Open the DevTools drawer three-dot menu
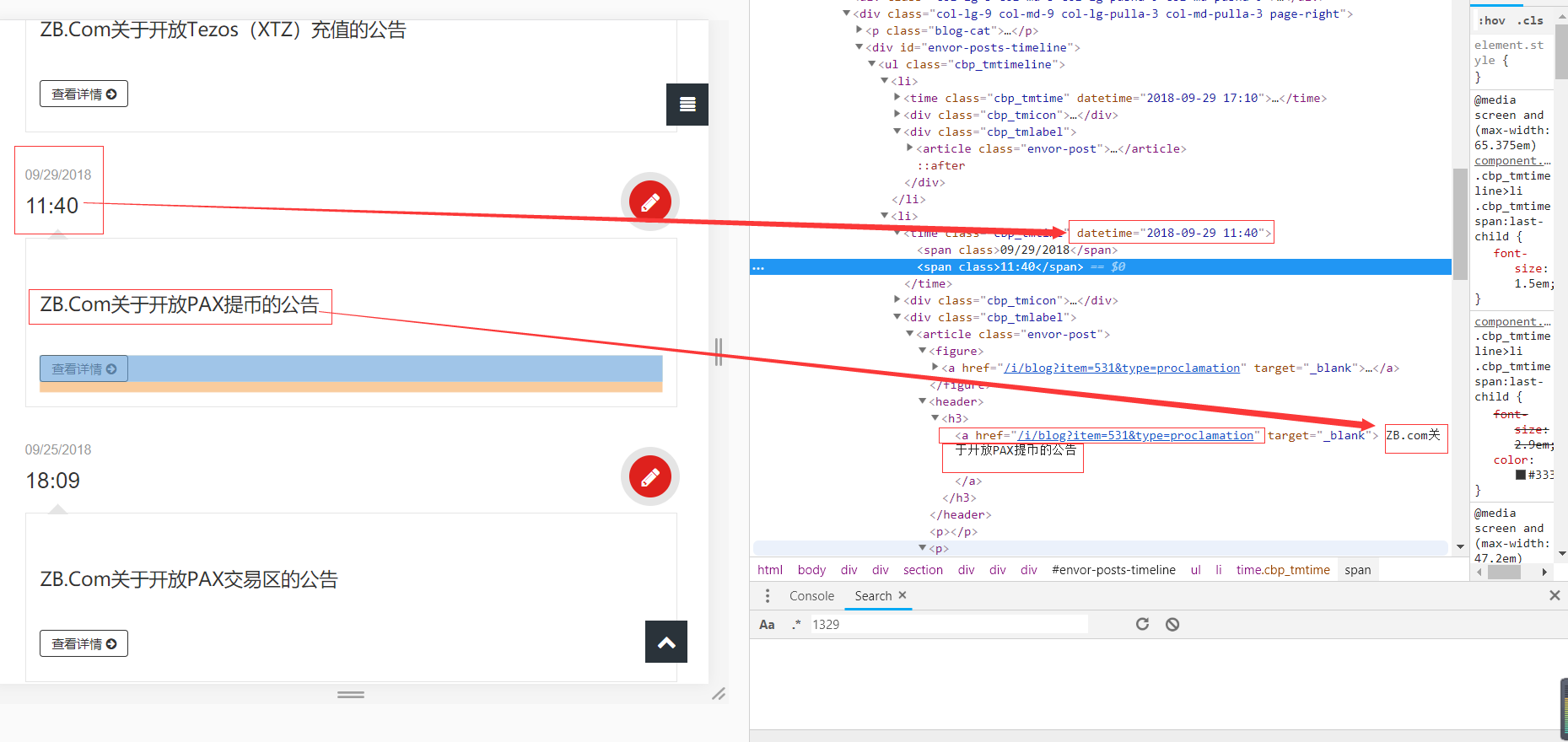The height and width of the screenshot is (742, 1568). pyautogui.click(x=767, y=596)
